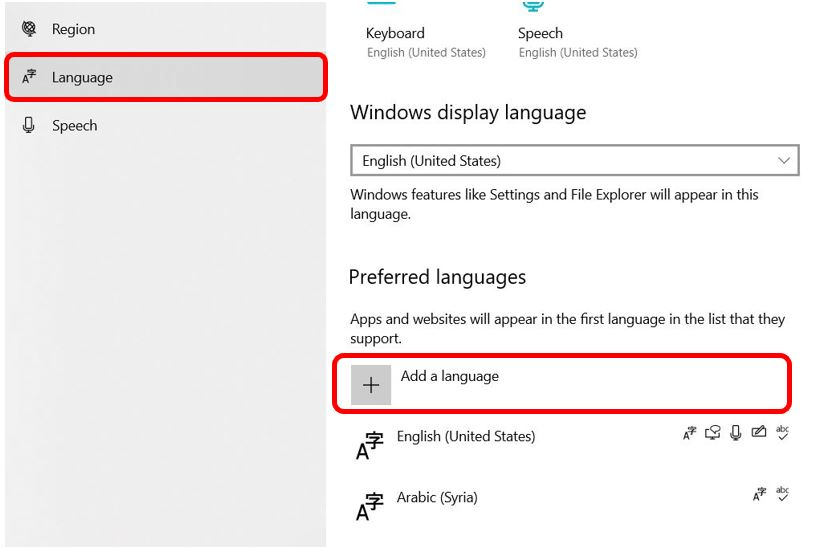Click the display language icon on Arabic row

[x=759, y=494]
